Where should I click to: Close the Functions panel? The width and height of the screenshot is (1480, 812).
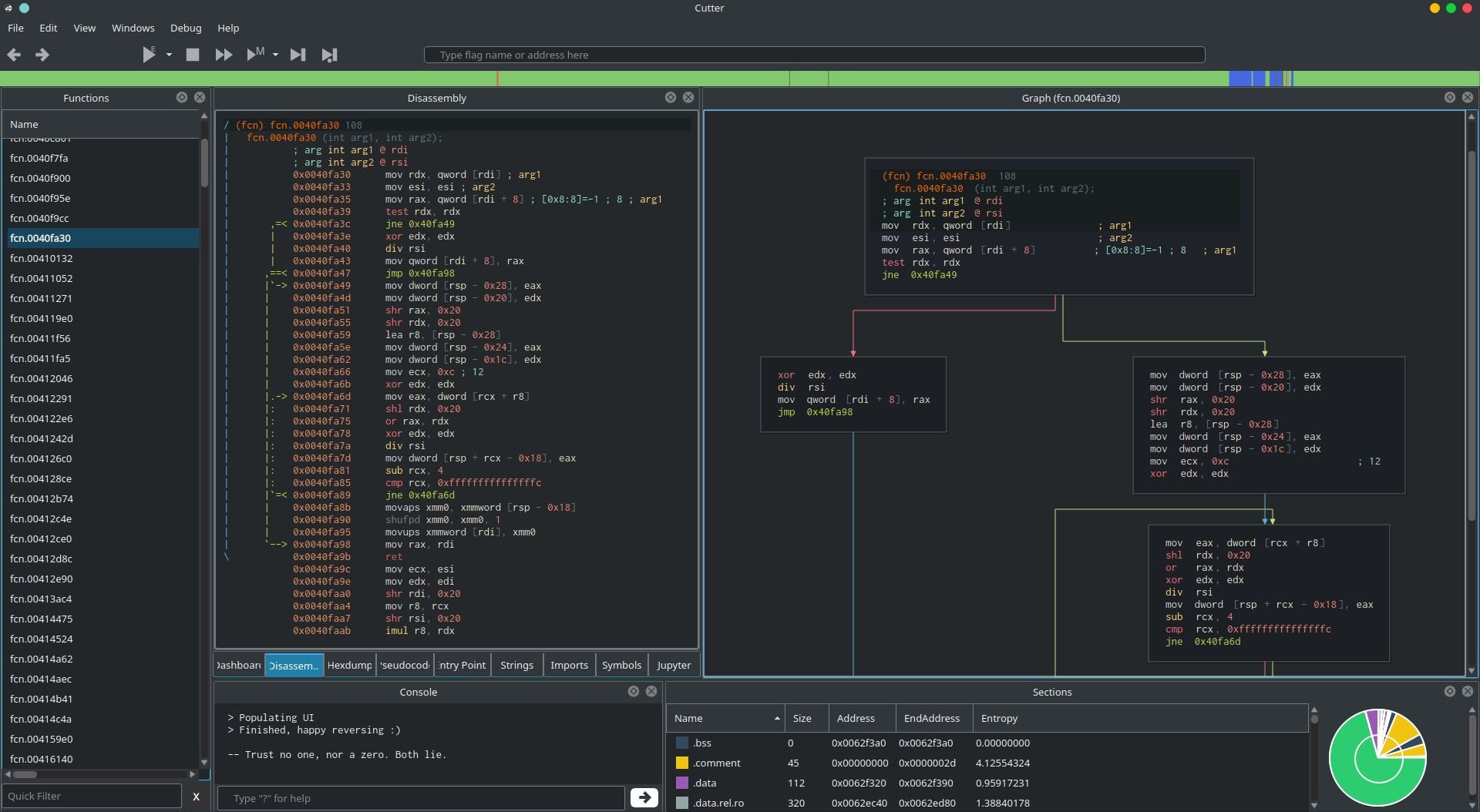pos(200,97)
